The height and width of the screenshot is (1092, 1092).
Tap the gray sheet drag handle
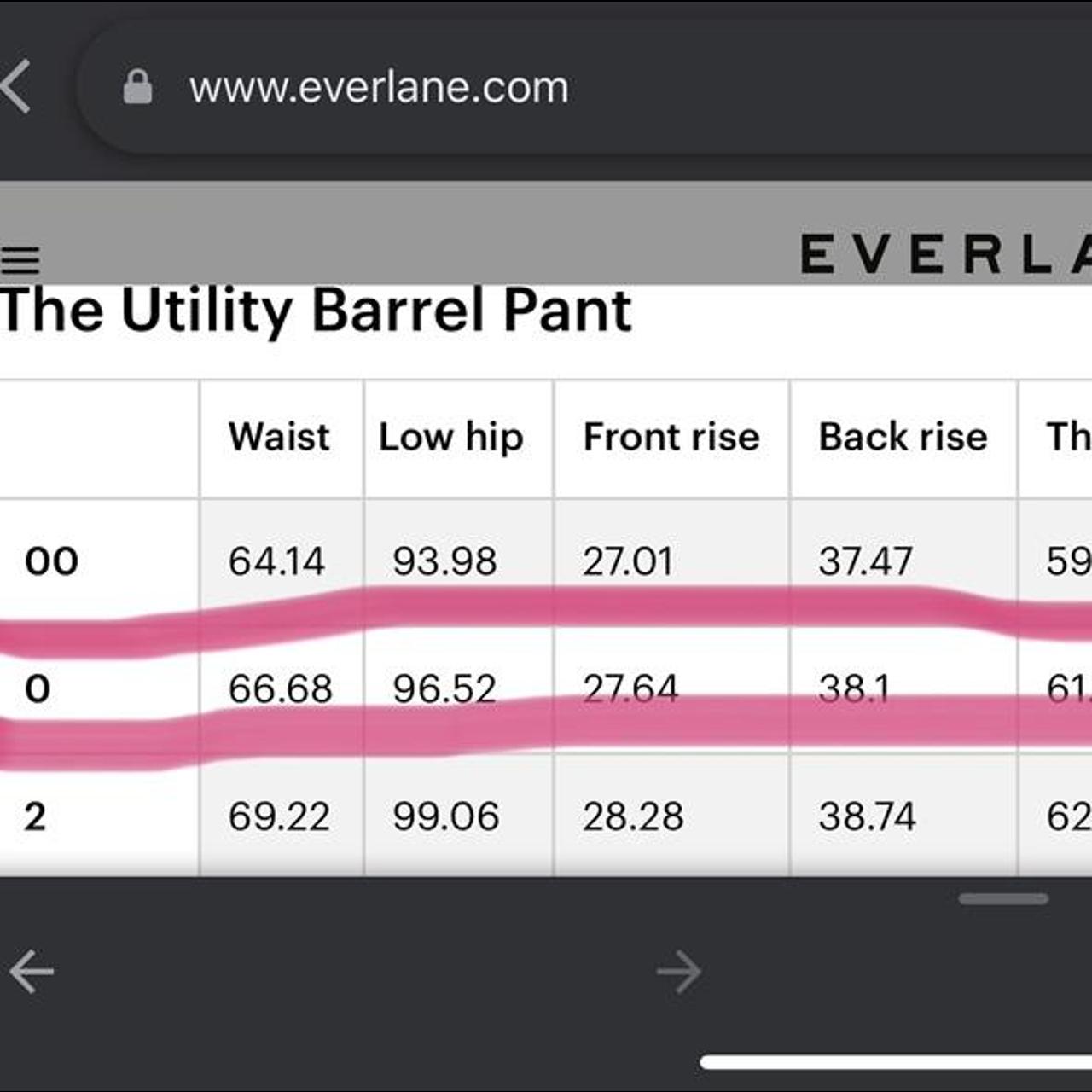click(1003, 898)
